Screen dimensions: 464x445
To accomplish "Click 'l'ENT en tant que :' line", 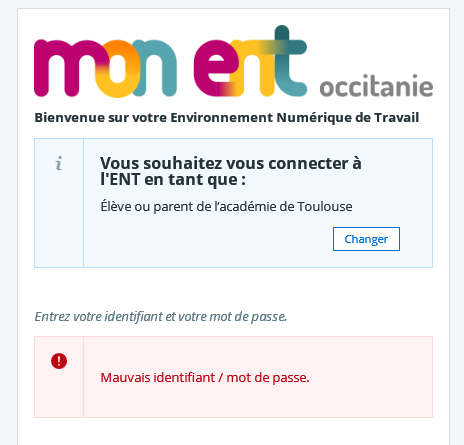I will (173, 180).
